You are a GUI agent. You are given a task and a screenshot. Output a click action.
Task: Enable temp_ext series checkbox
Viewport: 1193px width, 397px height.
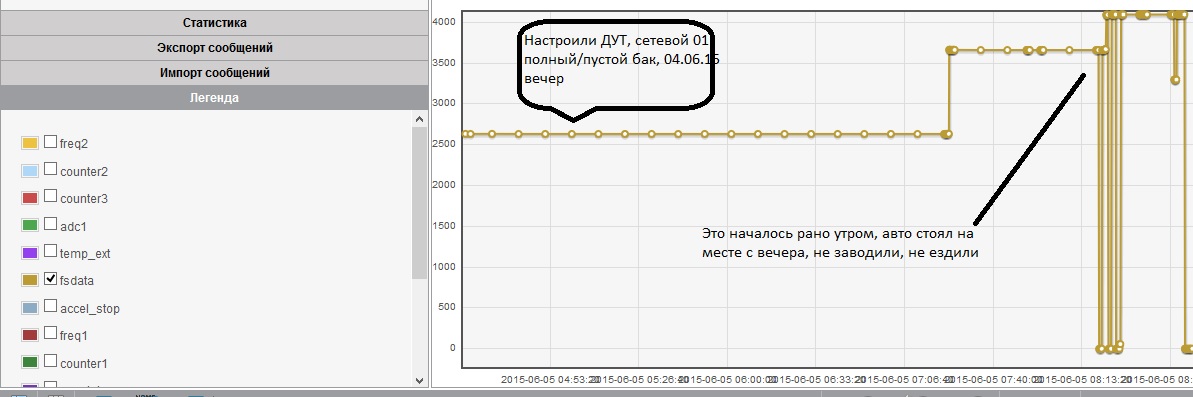tap(50, 251)
